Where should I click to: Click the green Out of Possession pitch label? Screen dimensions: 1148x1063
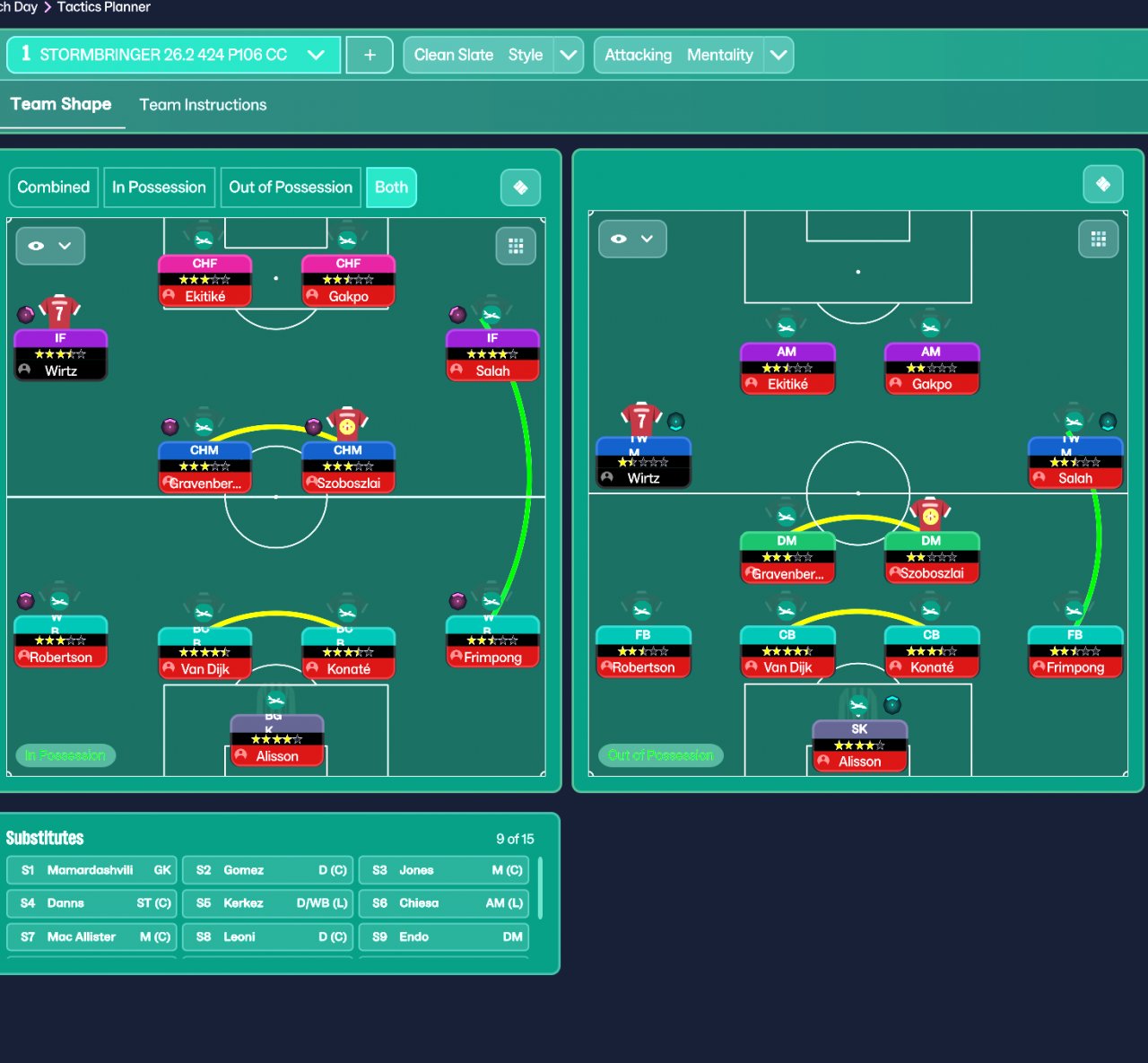(x=660, y=755)
